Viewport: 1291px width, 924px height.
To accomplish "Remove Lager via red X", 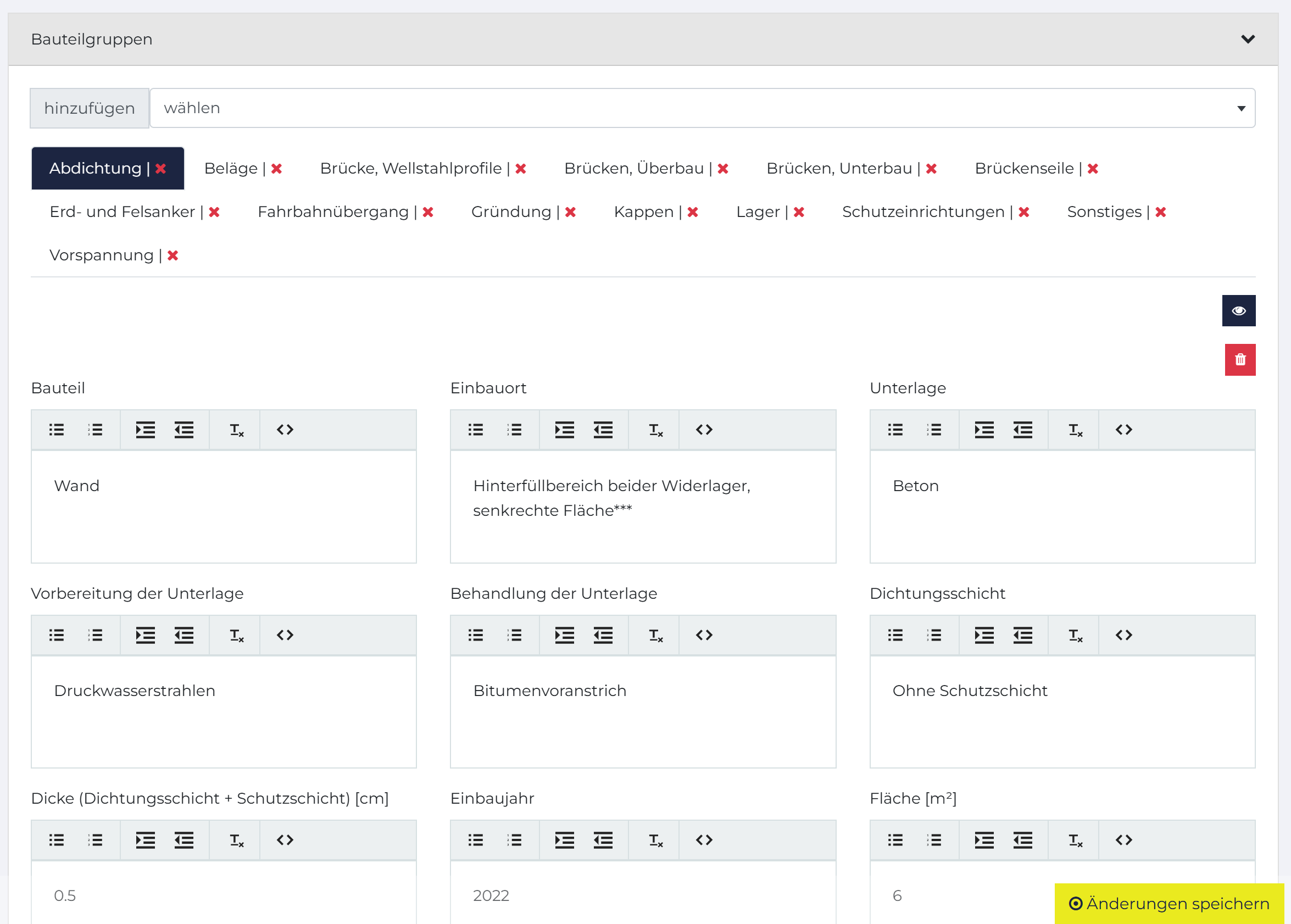I will pyautogui.click(x=799, y=211).
